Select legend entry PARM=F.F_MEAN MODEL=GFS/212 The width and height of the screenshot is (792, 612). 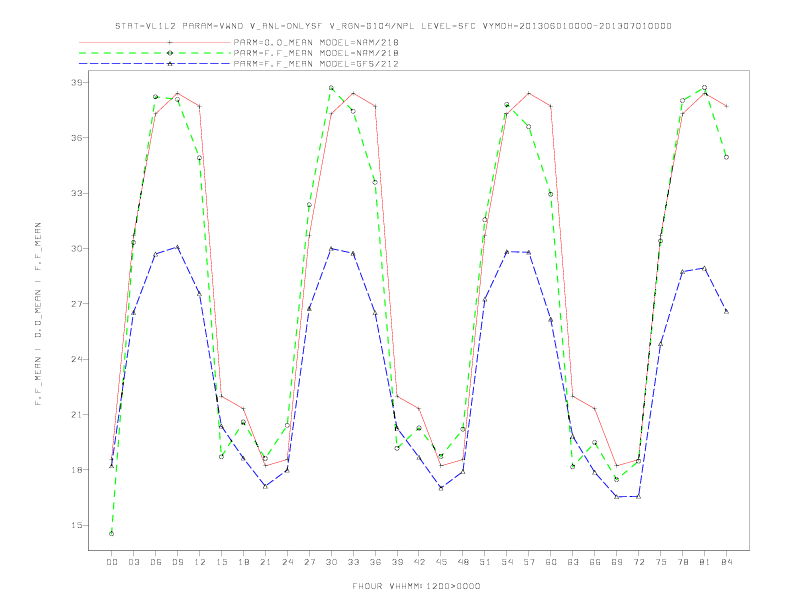point(316,64)
